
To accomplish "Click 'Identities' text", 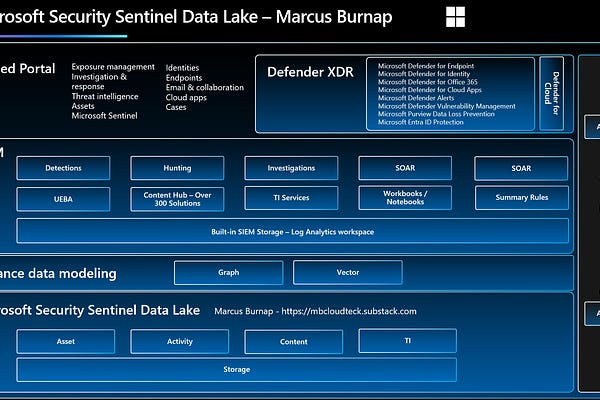I will (x=182, y=68).
